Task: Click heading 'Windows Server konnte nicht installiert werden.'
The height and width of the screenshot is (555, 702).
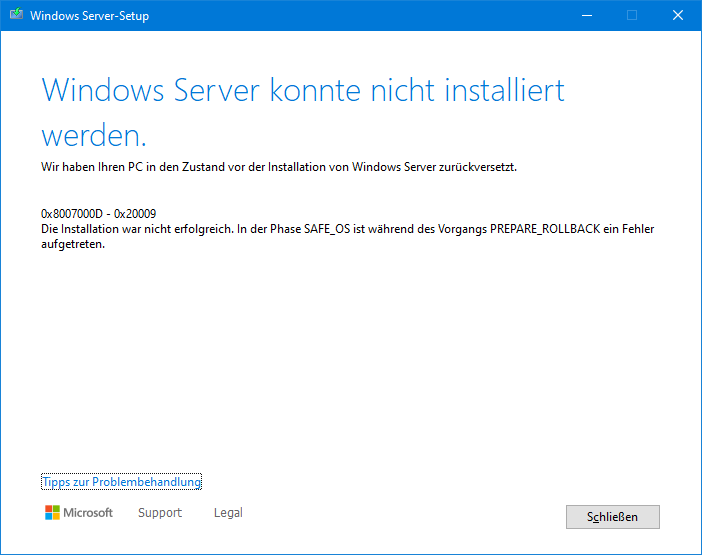Action: point(303,112)
